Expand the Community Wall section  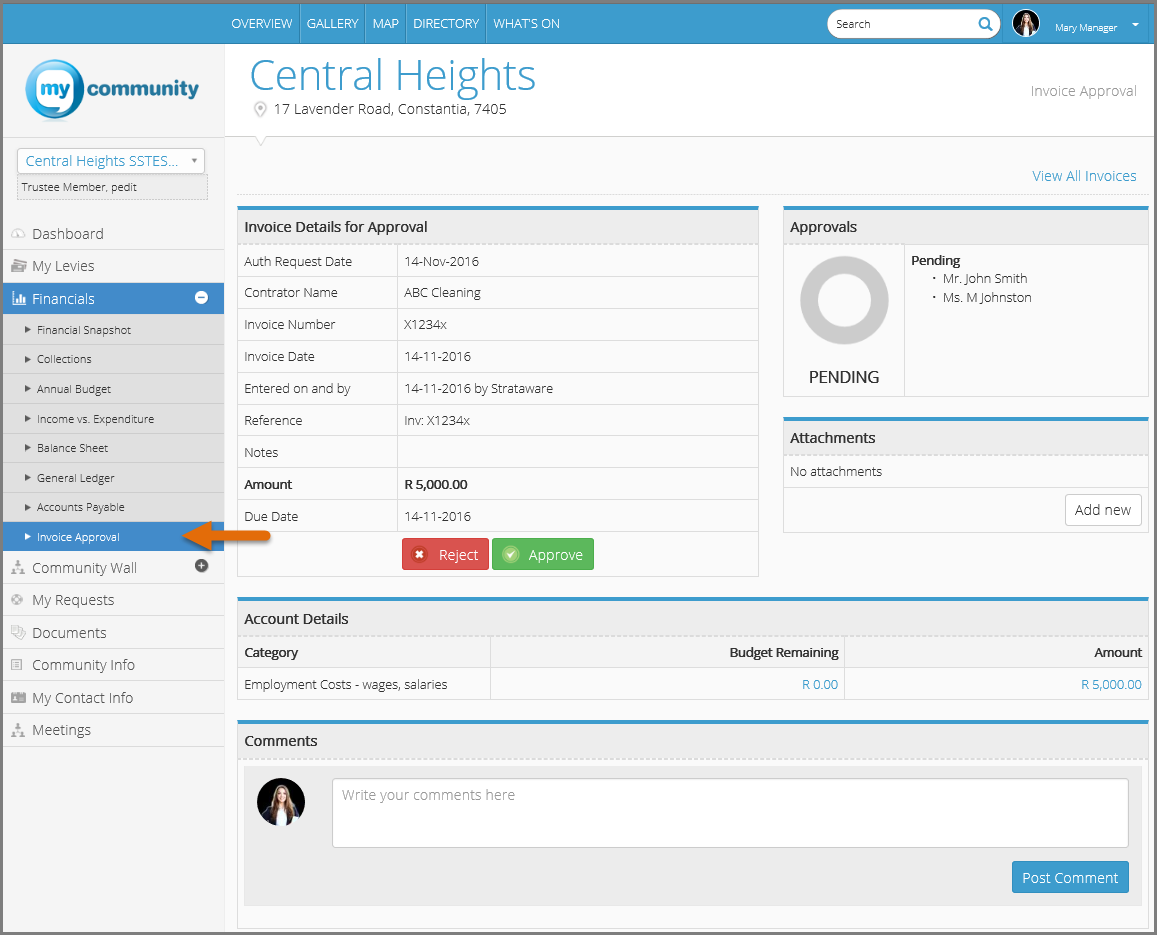pos(201,566)
